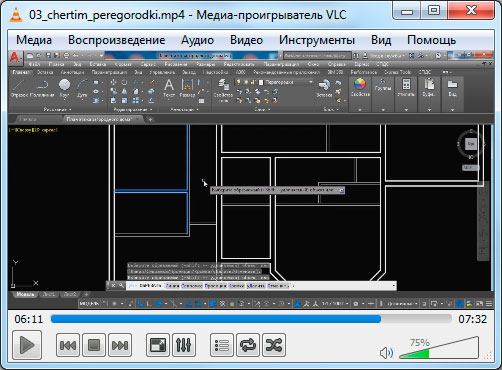Click the seek bar progress track
Viewport: 502px width, 370px height.
(251, 319)
